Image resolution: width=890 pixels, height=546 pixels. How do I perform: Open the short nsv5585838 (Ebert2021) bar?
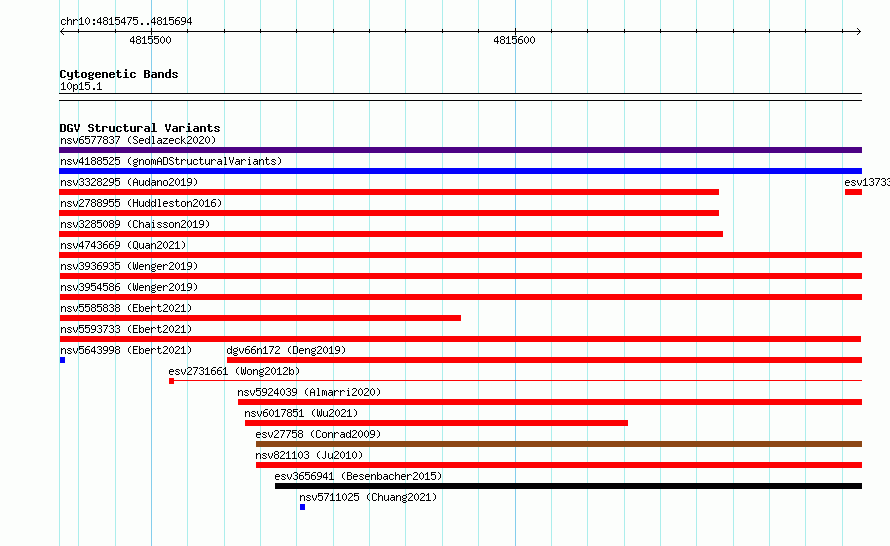pos(260,318)
